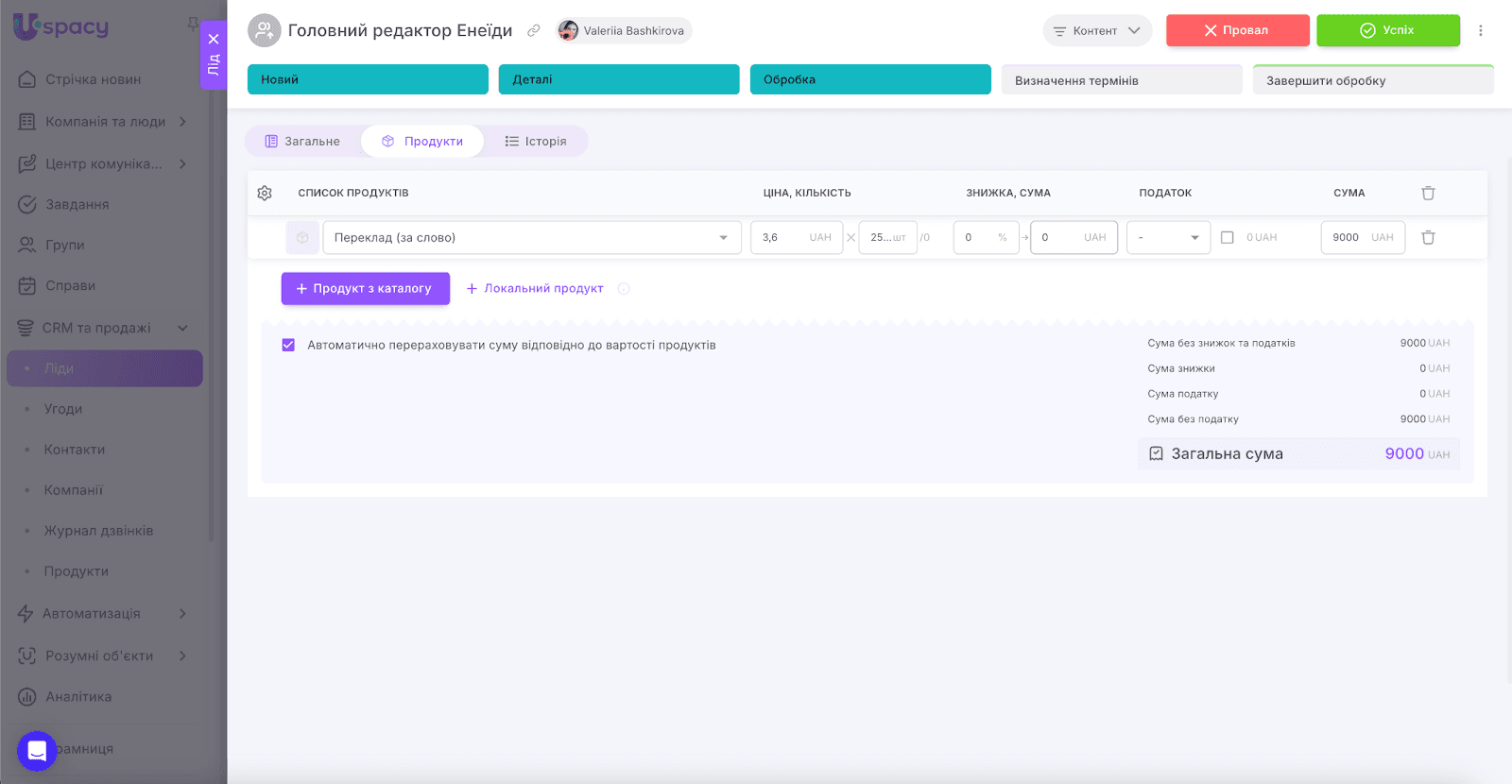Click the link icon beside lead title
The height and width of the screenshot is (784, 1512).
point(534,30)
